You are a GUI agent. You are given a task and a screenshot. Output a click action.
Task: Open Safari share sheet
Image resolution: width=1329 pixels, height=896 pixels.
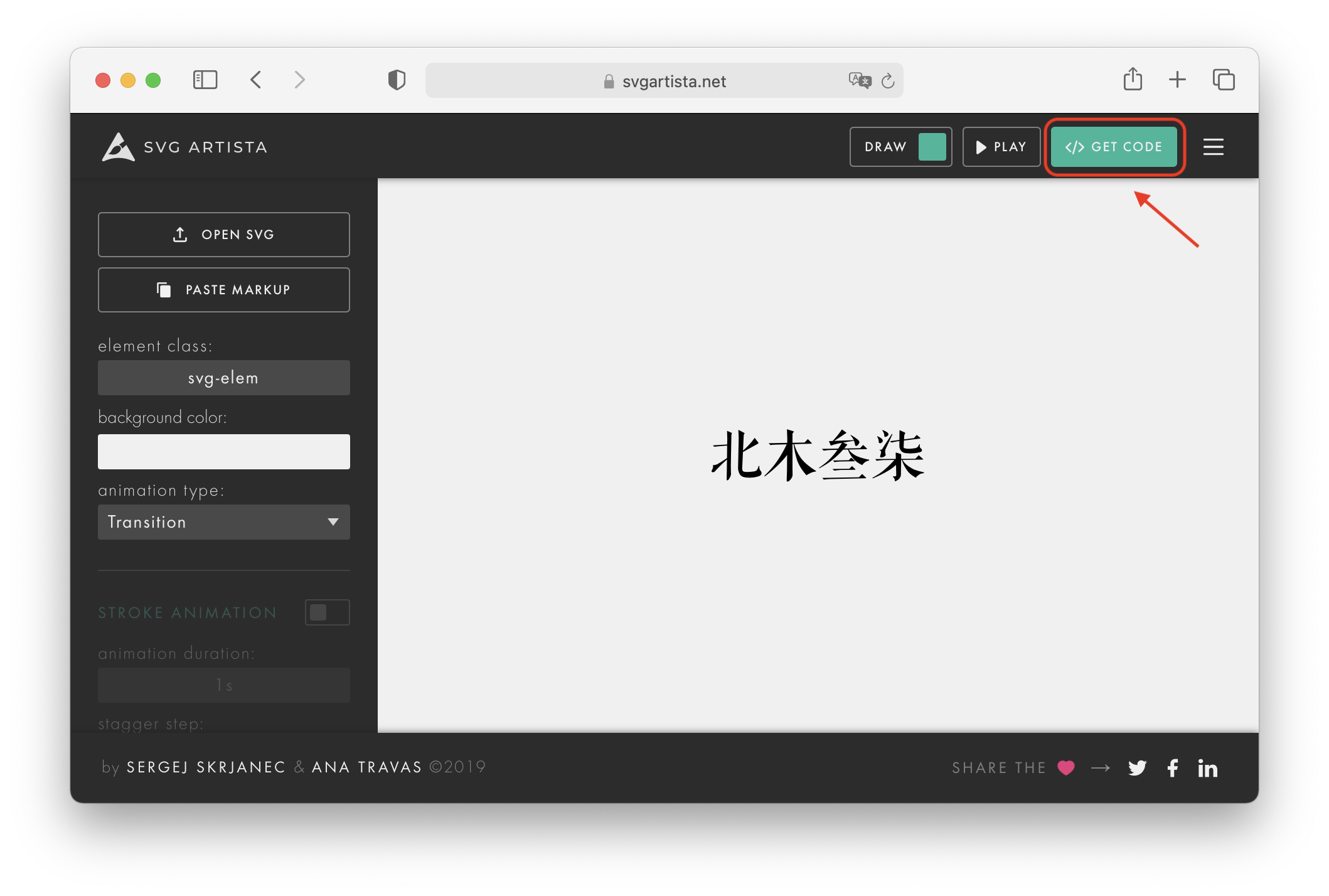point(1133,80)
